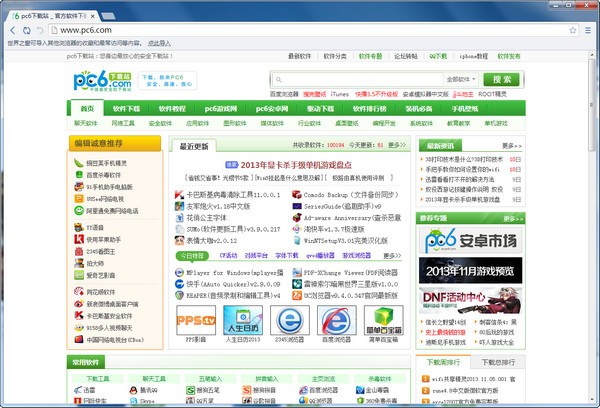Click the reload page icon in toolbar
600x408 pixels.
click(26, 30)
